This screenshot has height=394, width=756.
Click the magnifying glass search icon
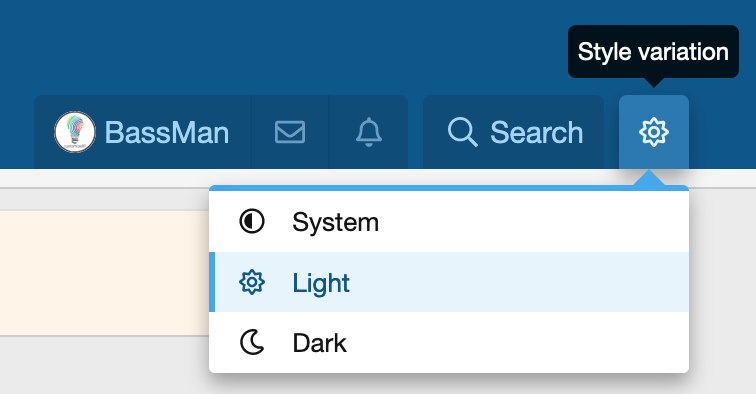(x=462, y=132)
